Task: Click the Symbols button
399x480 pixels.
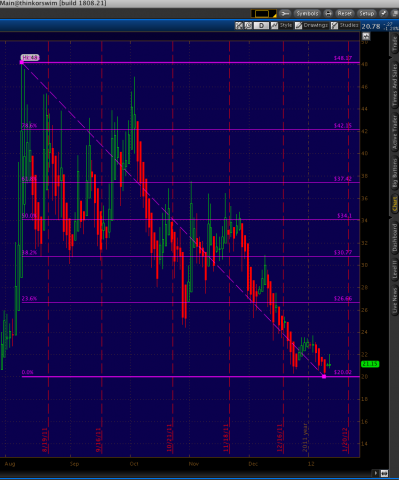Action: (307, 13)
